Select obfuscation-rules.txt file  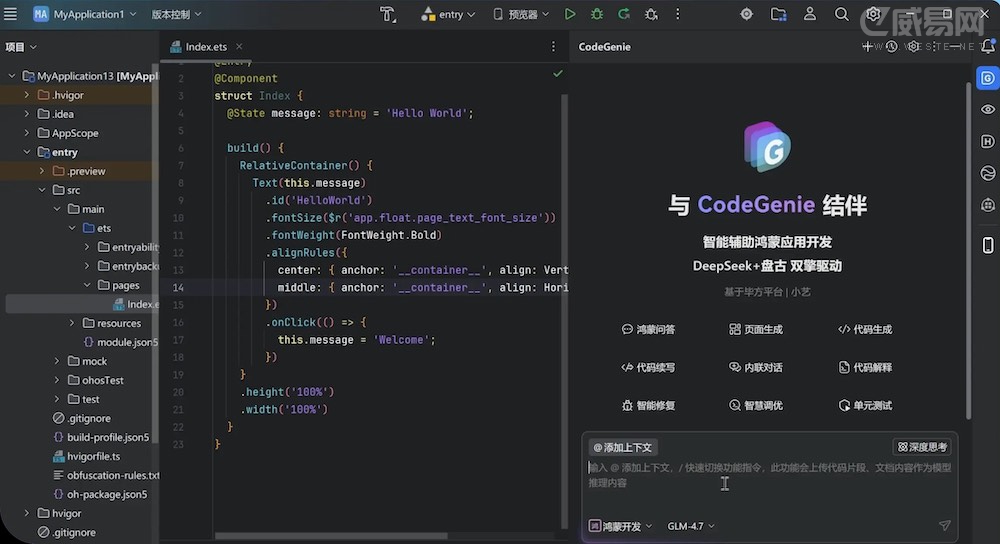(106, 475)
